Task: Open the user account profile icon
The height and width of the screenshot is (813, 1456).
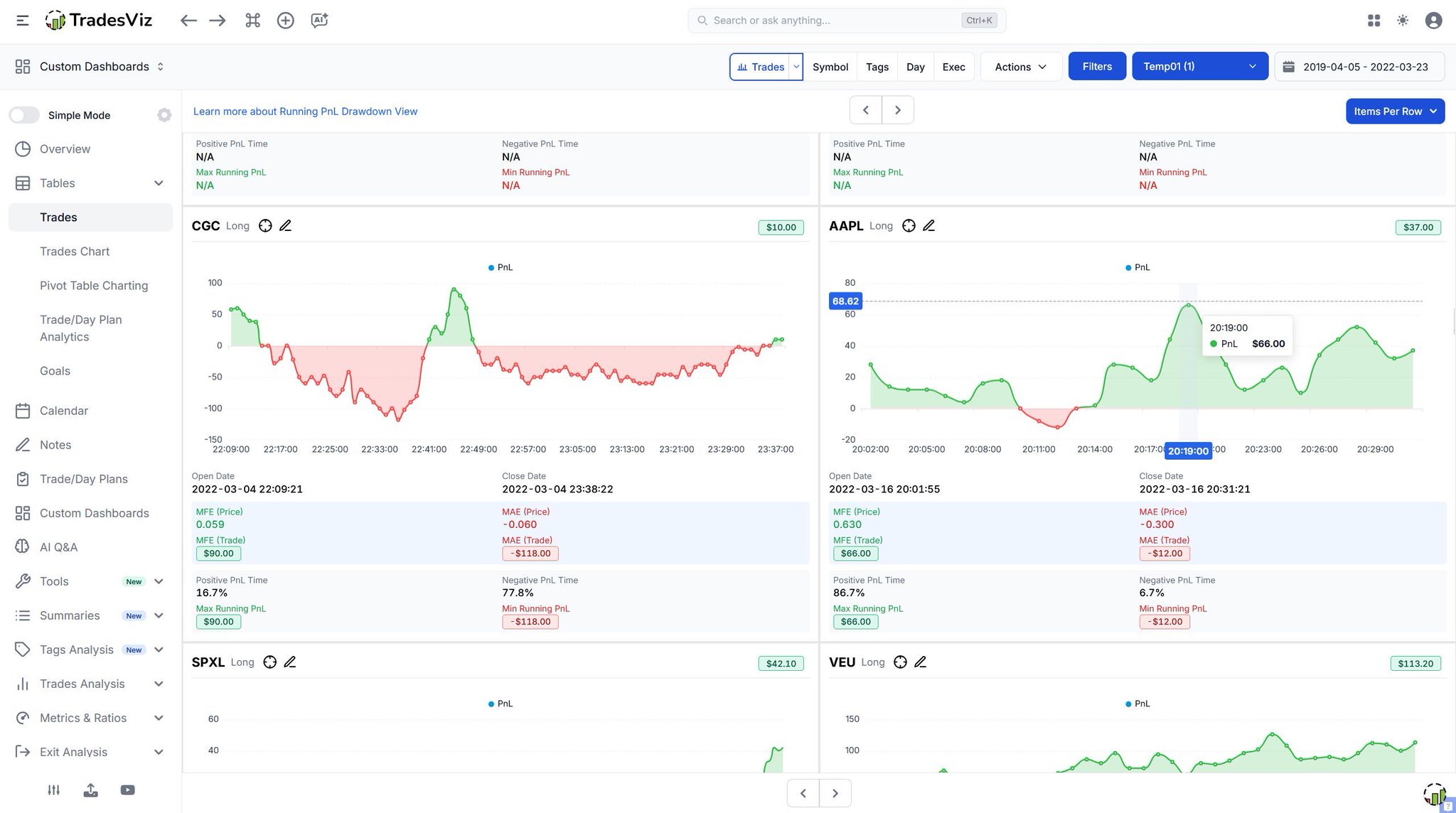Action: click(1434, 21)
